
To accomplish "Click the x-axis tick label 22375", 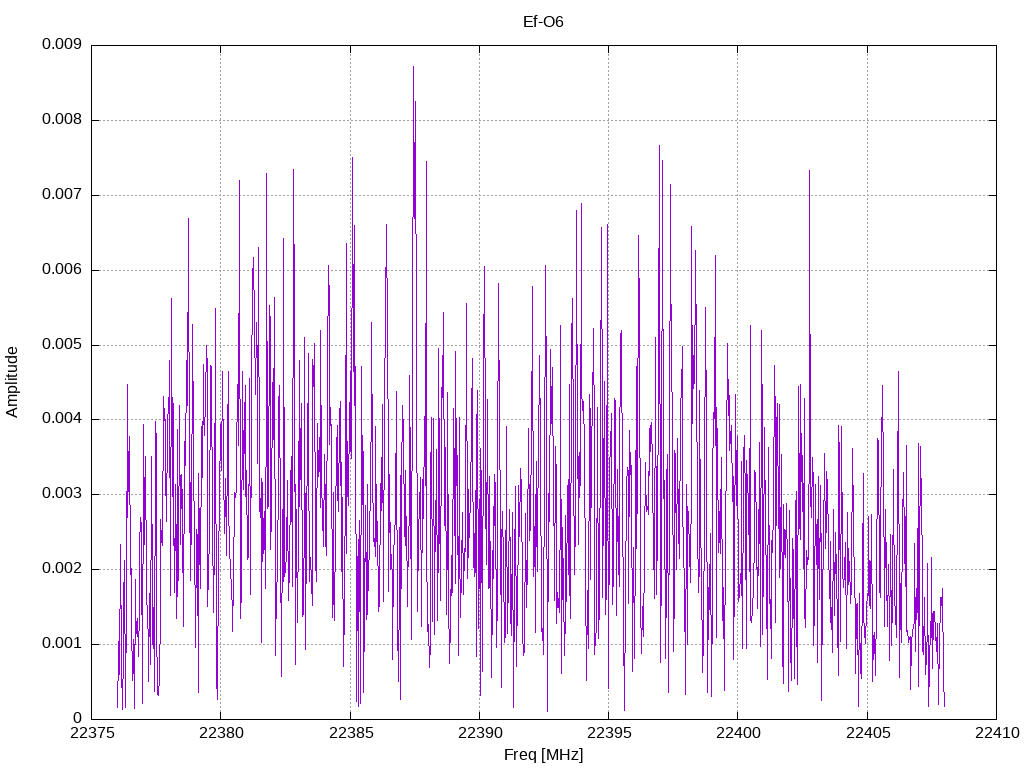I will click(91, 733).
